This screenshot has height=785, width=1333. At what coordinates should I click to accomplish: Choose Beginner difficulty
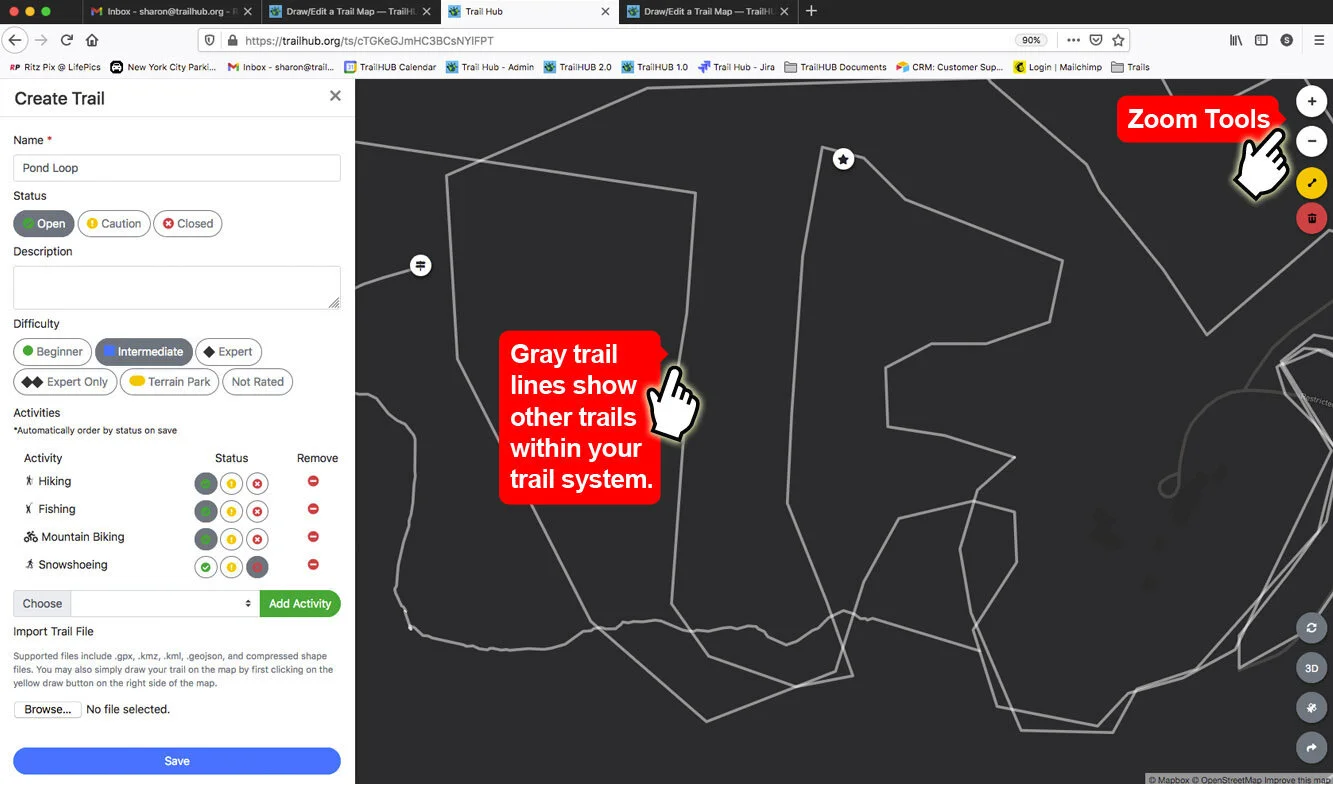[x=53, y=352]
